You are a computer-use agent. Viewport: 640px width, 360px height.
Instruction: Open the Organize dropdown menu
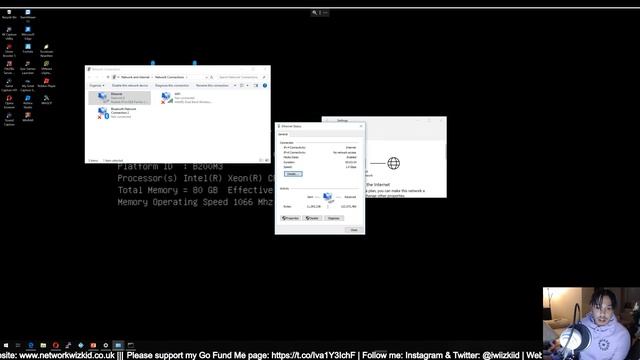[97, 85]
